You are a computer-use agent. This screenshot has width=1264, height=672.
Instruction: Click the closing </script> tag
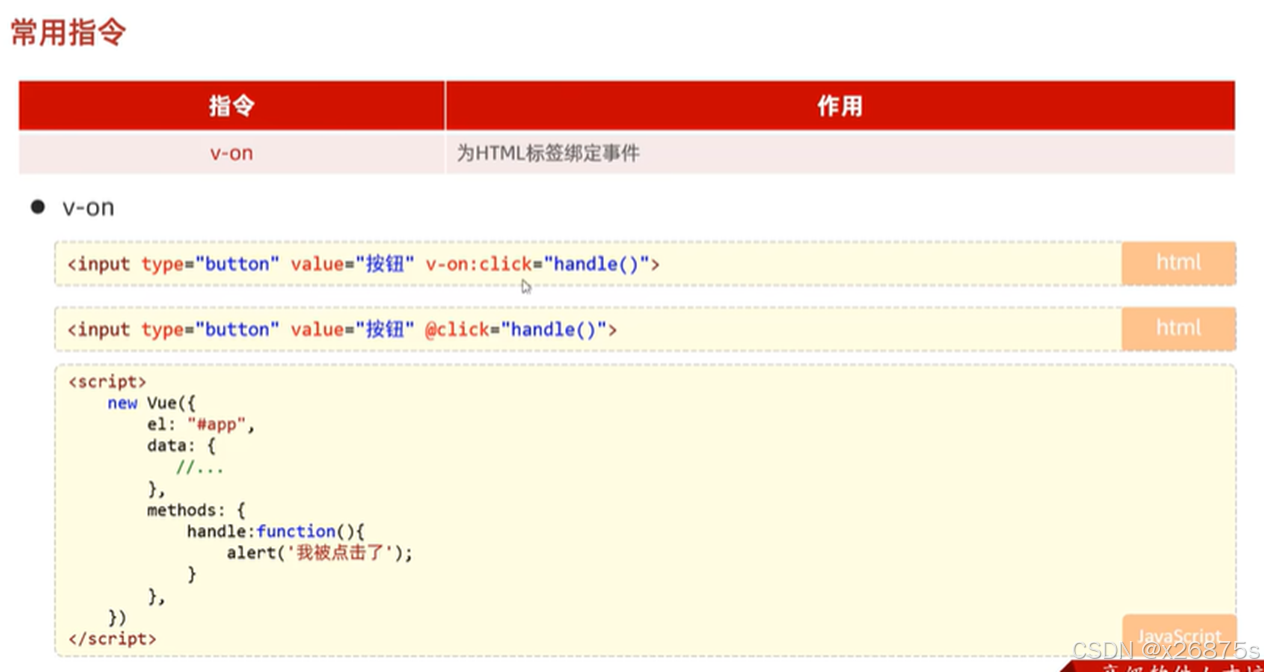(x=112, y=638)
